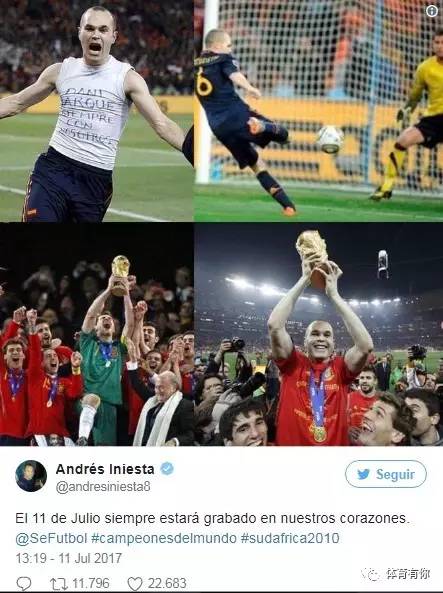Click the info icon on the photo
Image resolution: width=443 pixels, height=593 pixels.
click(x=432, y=11)
